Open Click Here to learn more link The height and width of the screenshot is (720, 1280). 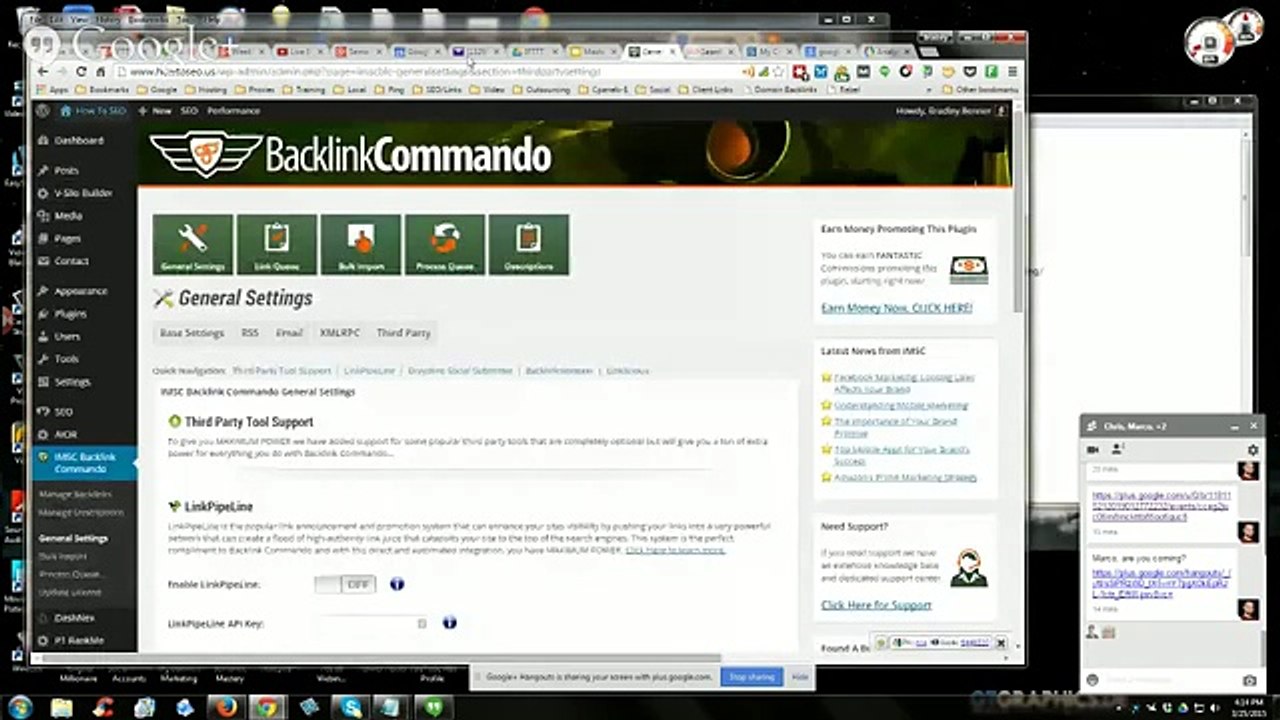[675, 550]
